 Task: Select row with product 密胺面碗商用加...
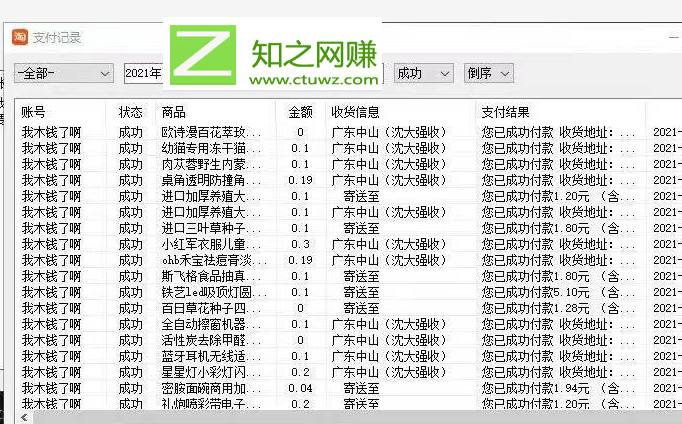tap(348, 388)
